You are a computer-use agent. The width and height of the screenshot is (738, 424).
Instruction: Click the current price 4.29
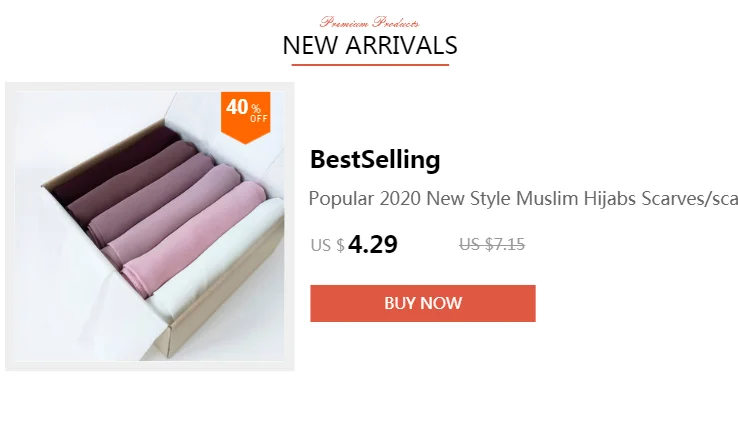(373, 244)
